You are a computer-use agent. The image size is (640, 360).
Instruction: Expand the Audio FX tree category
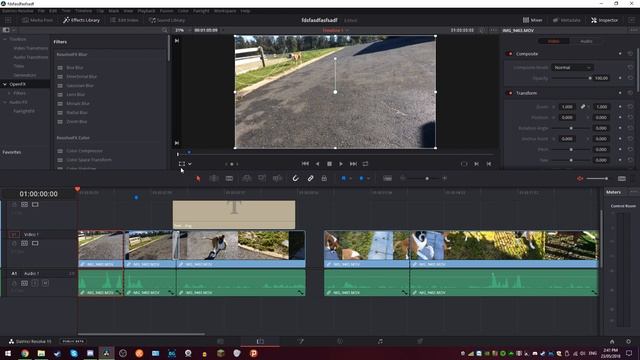(x=5, y=102)
